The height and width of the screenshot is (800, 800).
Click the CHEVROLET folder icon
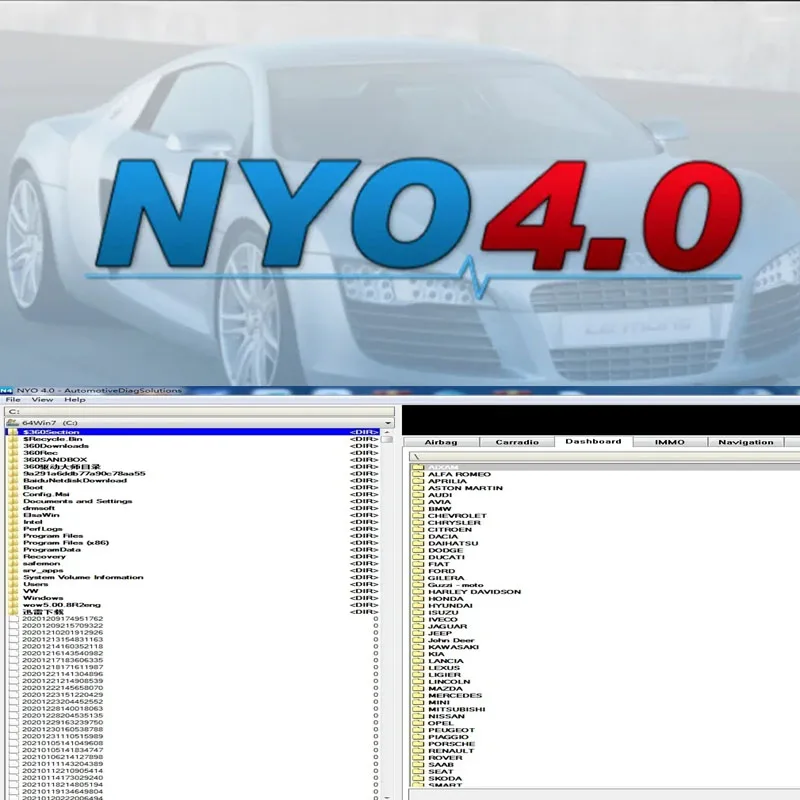point(418,516)
